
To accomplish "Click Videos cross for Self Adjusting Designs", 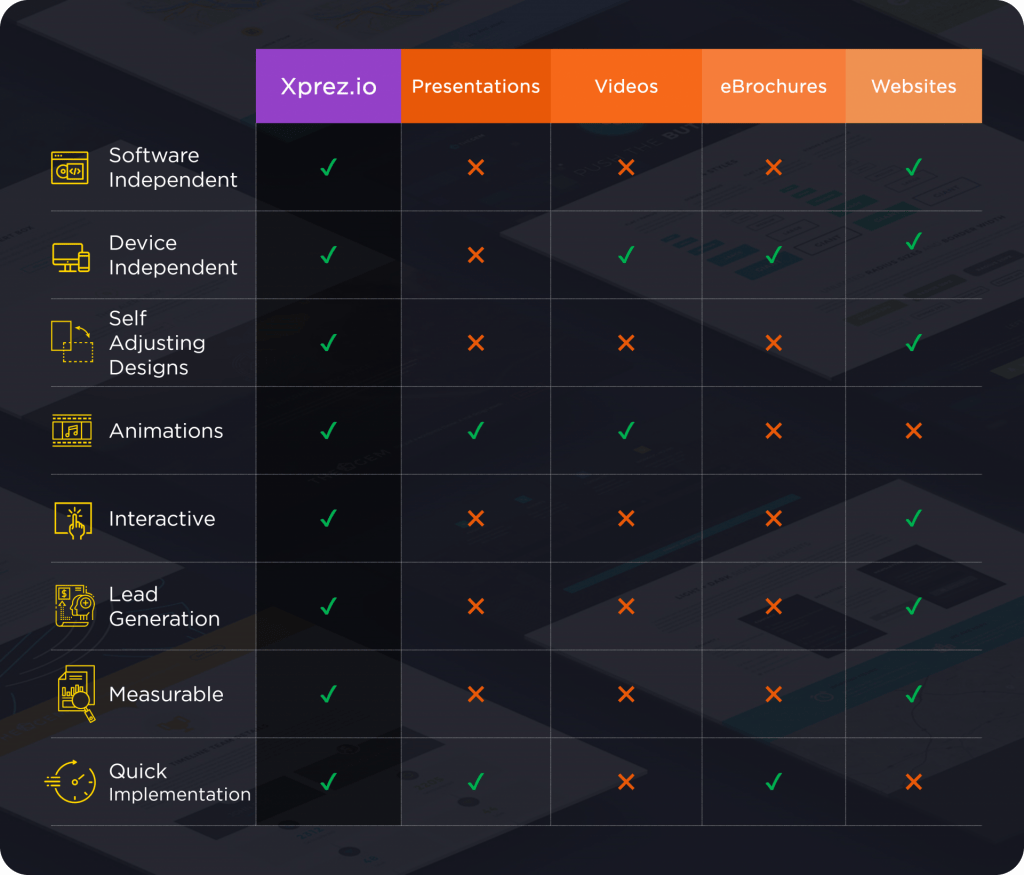I will coord(626,343).
